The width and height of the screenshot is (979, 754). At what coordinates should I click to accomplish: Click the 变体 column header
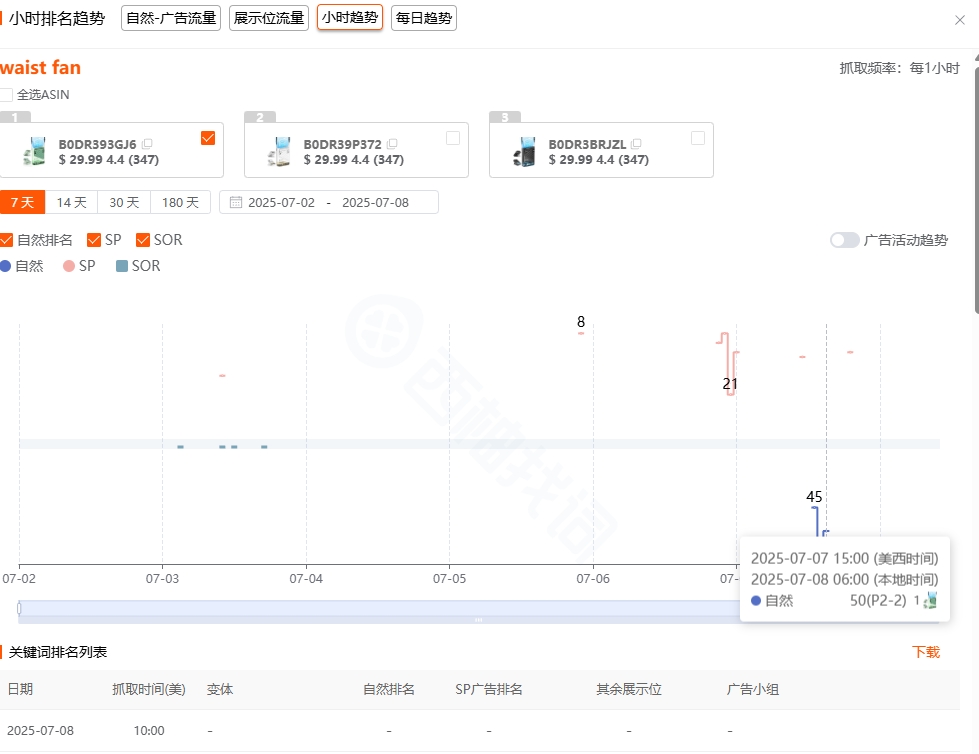pyautogui.click(x=220, y=689)
